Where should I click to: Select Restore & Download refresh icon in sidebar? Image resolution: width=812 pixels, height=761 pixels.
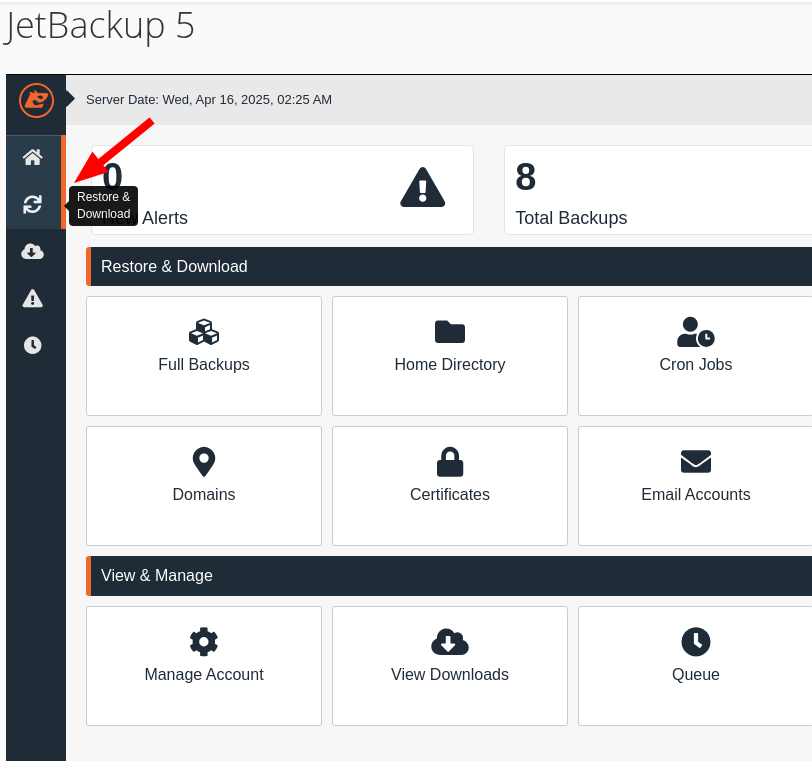tap(33, 204)
